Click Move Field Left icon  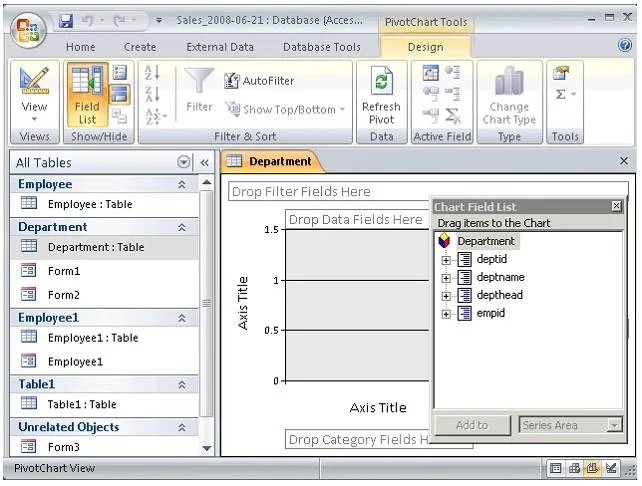tap(430, 94)
